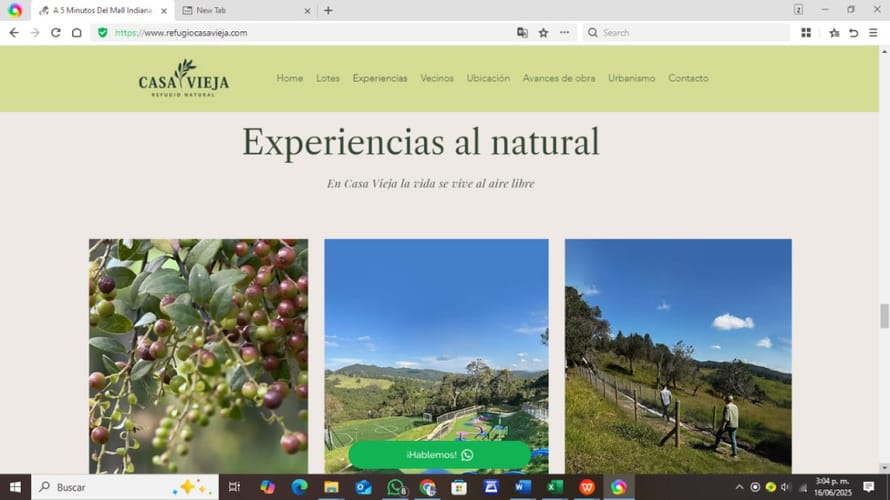This screenshot has height=500, width=890.
Task: Select the 'A 5 Minutos Del Mall Indiana' tab
Action: [103, 10]
